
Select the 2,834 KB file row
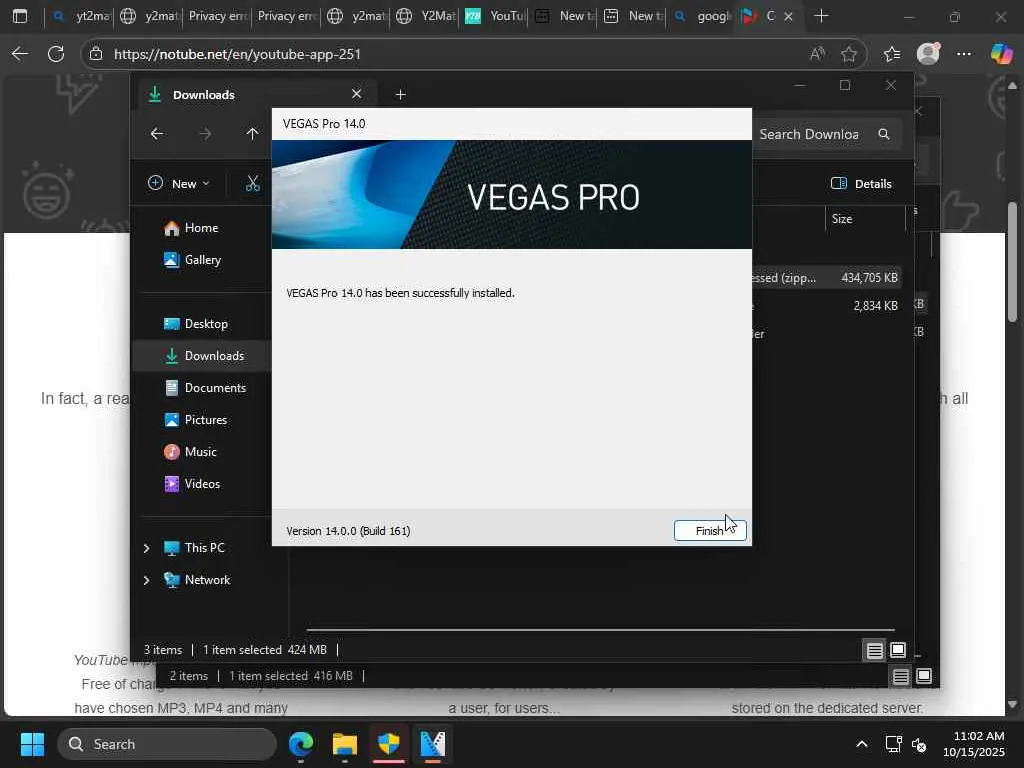pyautogui.click(x=826, y=306)
